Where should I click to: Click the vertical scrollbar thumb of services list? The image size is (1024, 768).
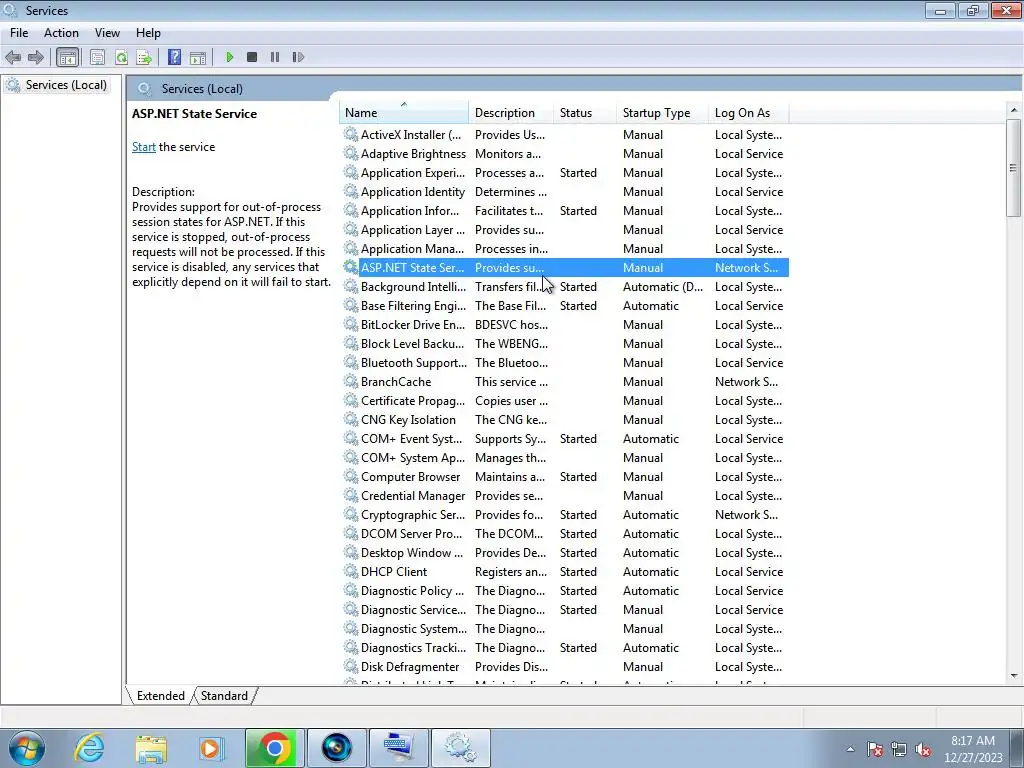[1014, 167]
